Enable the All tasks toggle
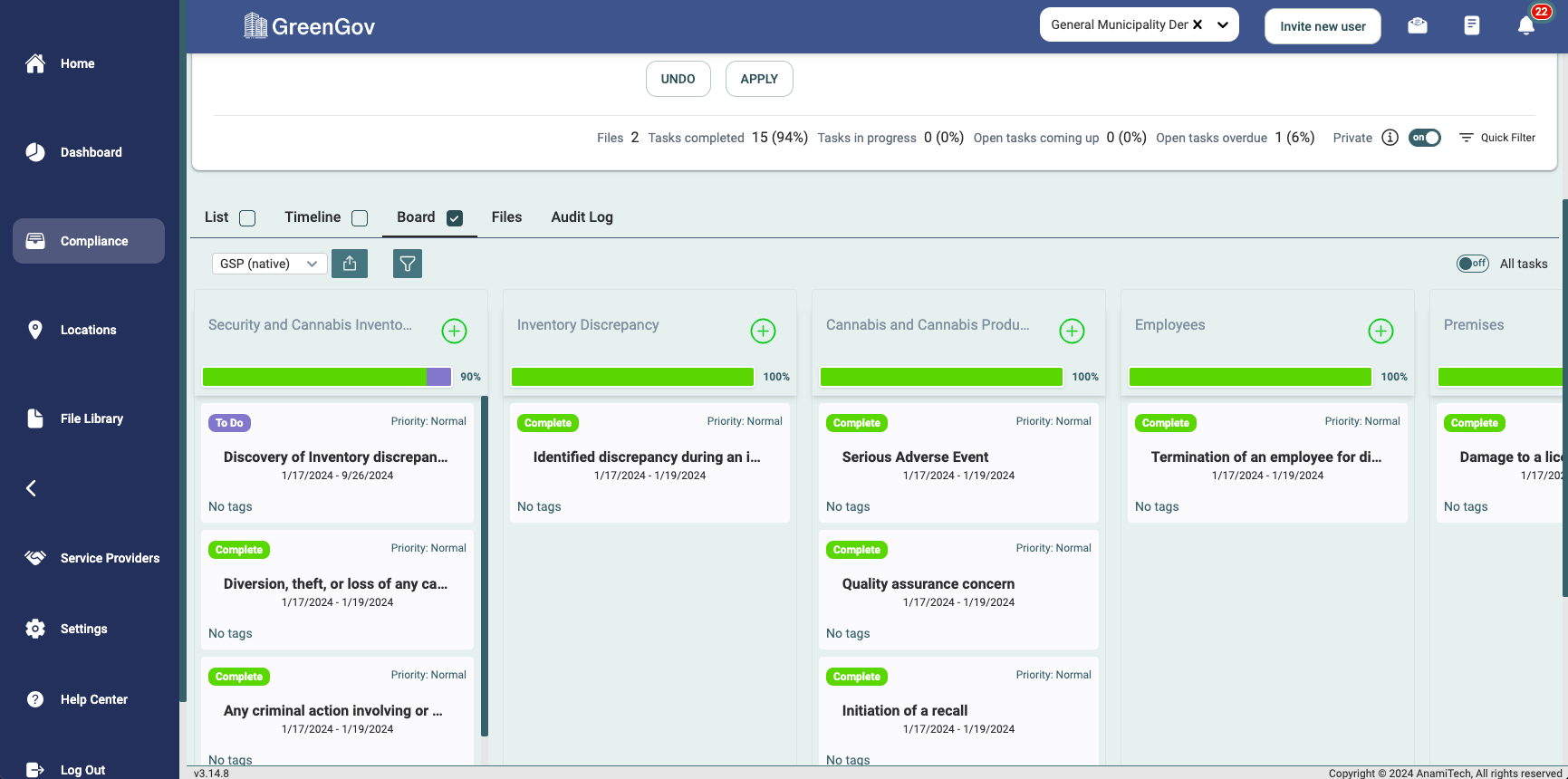The width and height of the screenshot is (1568, 779). tap(1472, 264)
